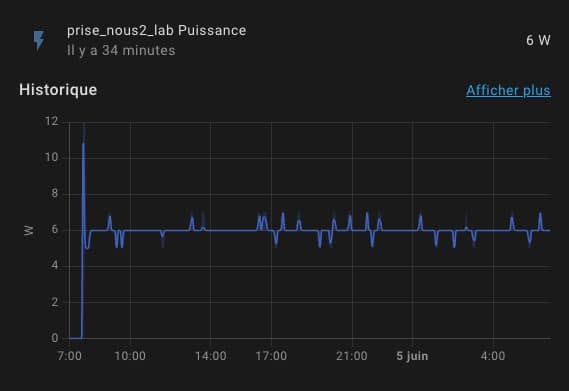Click the '5 juin' date label on the axis
This screenshot has height=391, width=569.
[412, 356]
